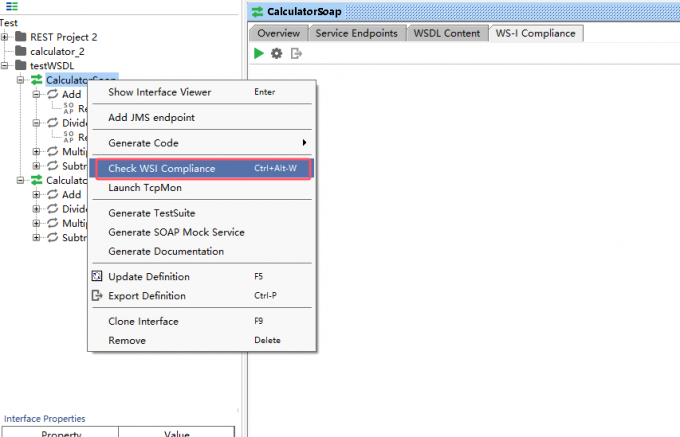
Task: Select the testWSDL project label
Action: tap(52, 65)
